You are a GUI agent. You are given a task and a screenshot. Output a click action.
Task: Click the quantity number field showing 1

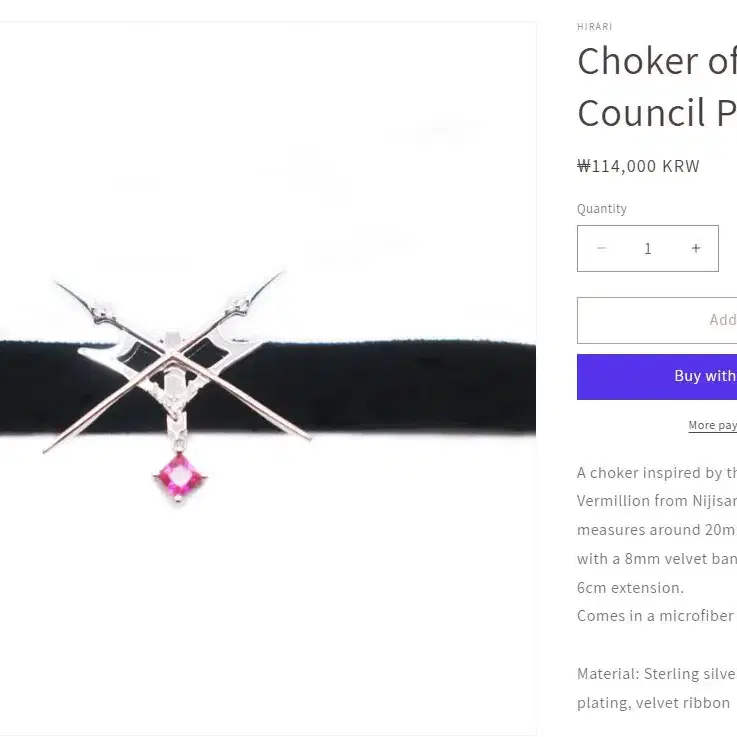pyautogui.click(x=648, y=248)
